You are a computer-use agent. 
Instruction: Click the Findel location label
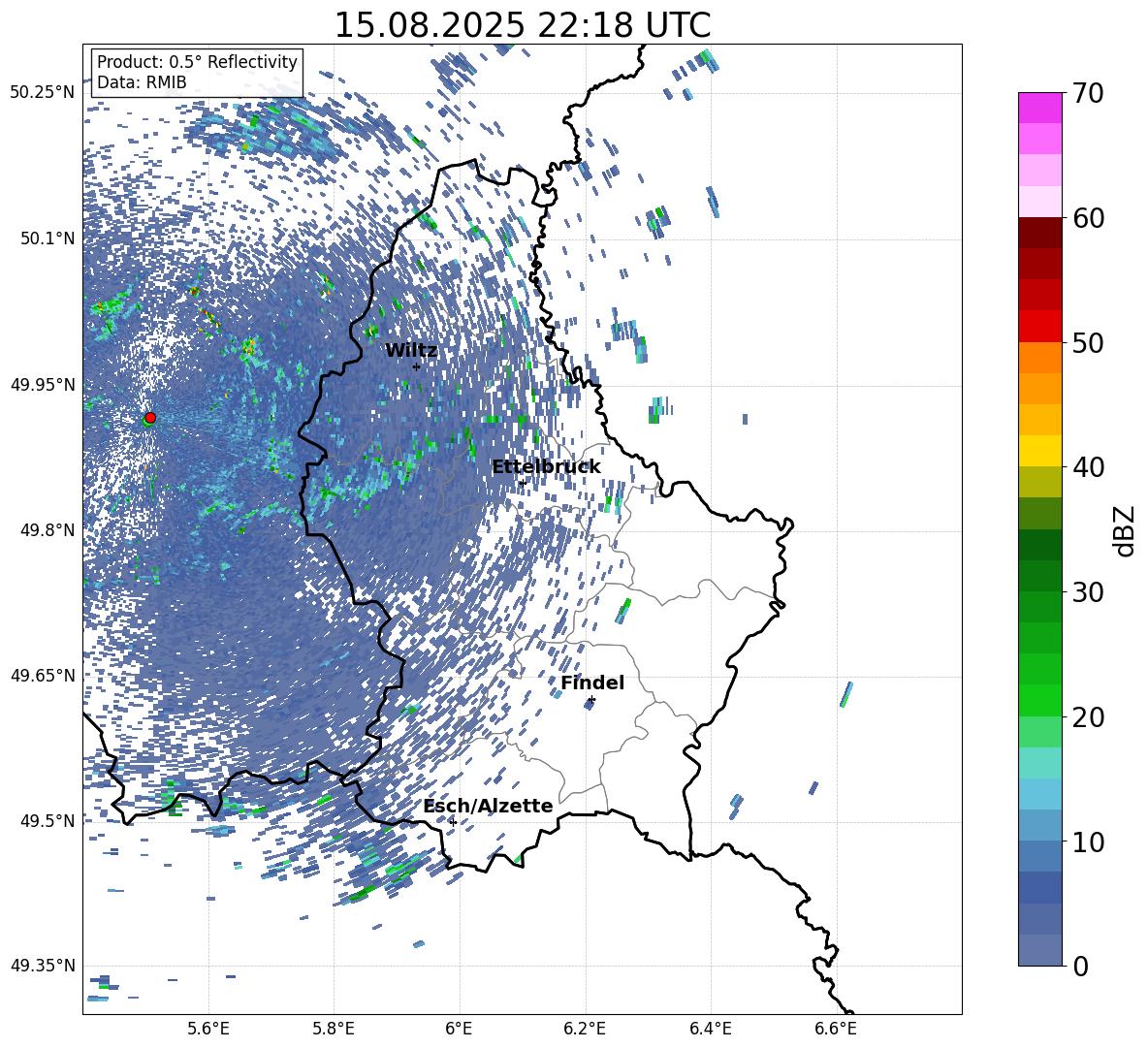pos(592,683)
